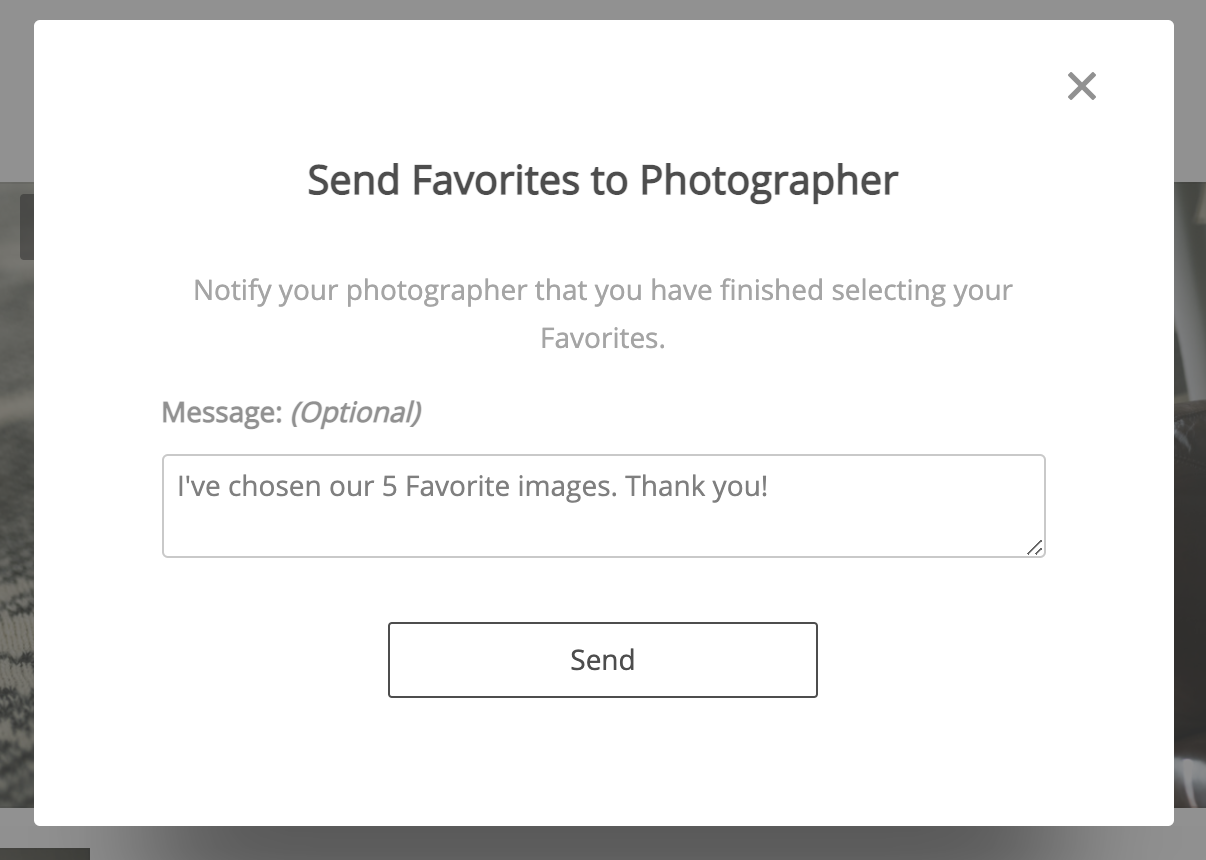Click the dark tab at bottom-left corner
The image size is (1206, 860).
coord(45,854)
